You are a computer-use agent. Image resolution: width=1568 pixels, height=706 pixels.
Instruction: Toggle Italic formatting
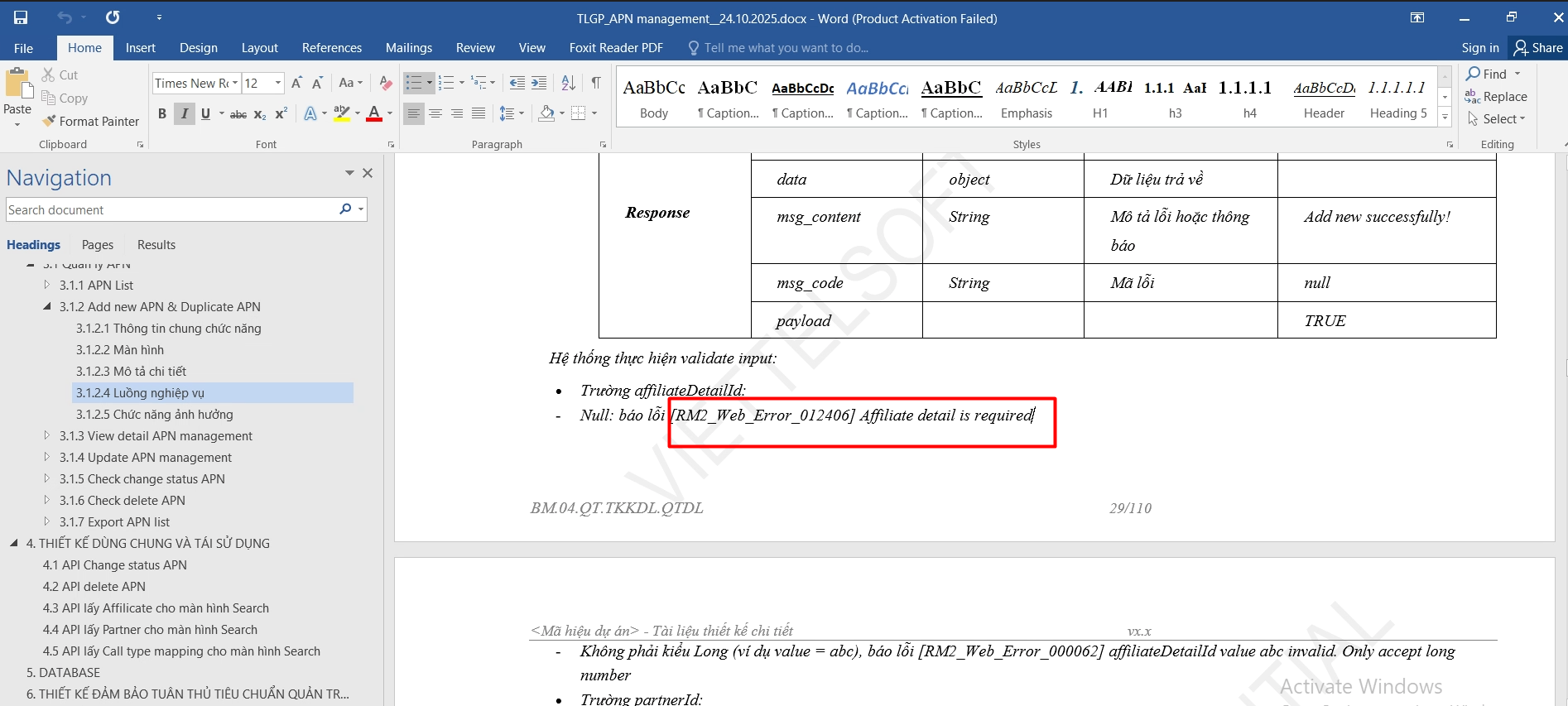[x=184, y=113]
